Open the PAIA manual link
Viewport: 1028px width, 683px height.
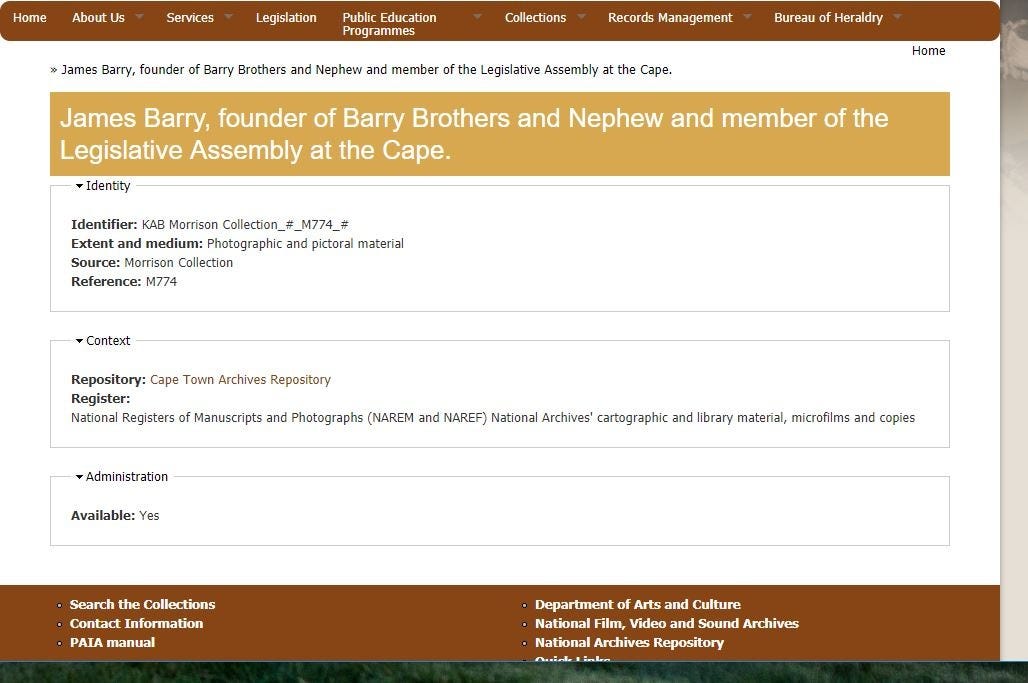(x=112, y=642)
